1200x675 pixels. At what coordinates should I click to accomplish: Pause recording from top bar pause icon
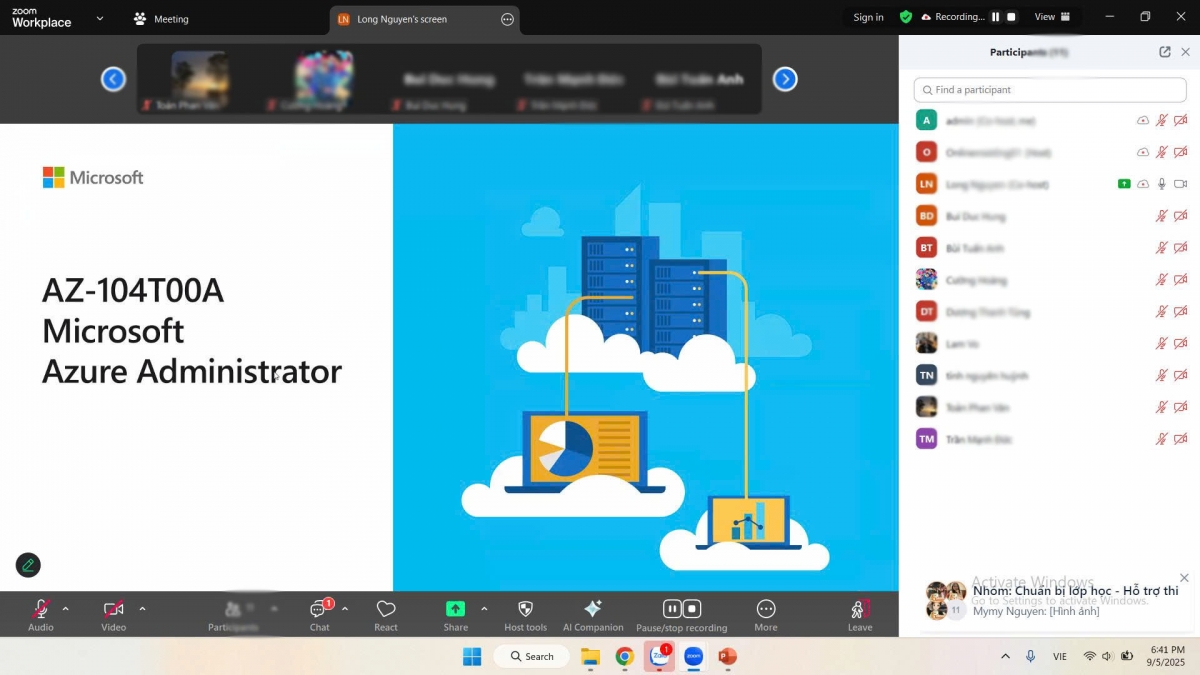tap(996, 17)
